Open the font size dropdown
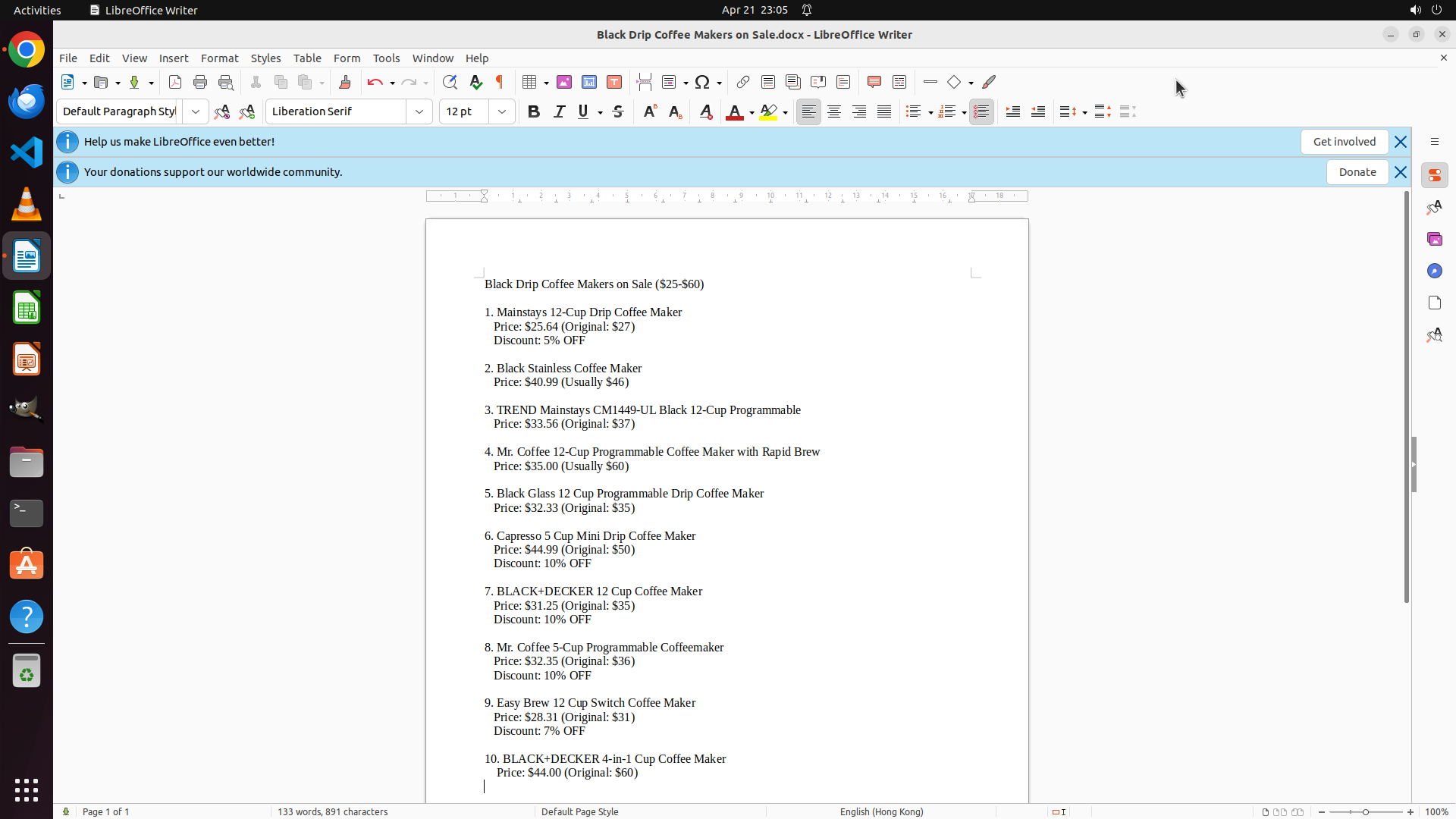Viewport: 1456px width, 819px height. point(502,111)
